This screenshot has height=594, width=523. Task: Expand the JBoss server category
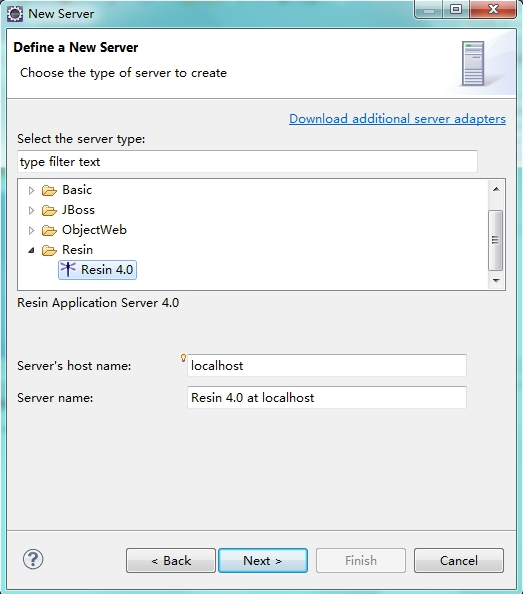[x=31, y=210]
